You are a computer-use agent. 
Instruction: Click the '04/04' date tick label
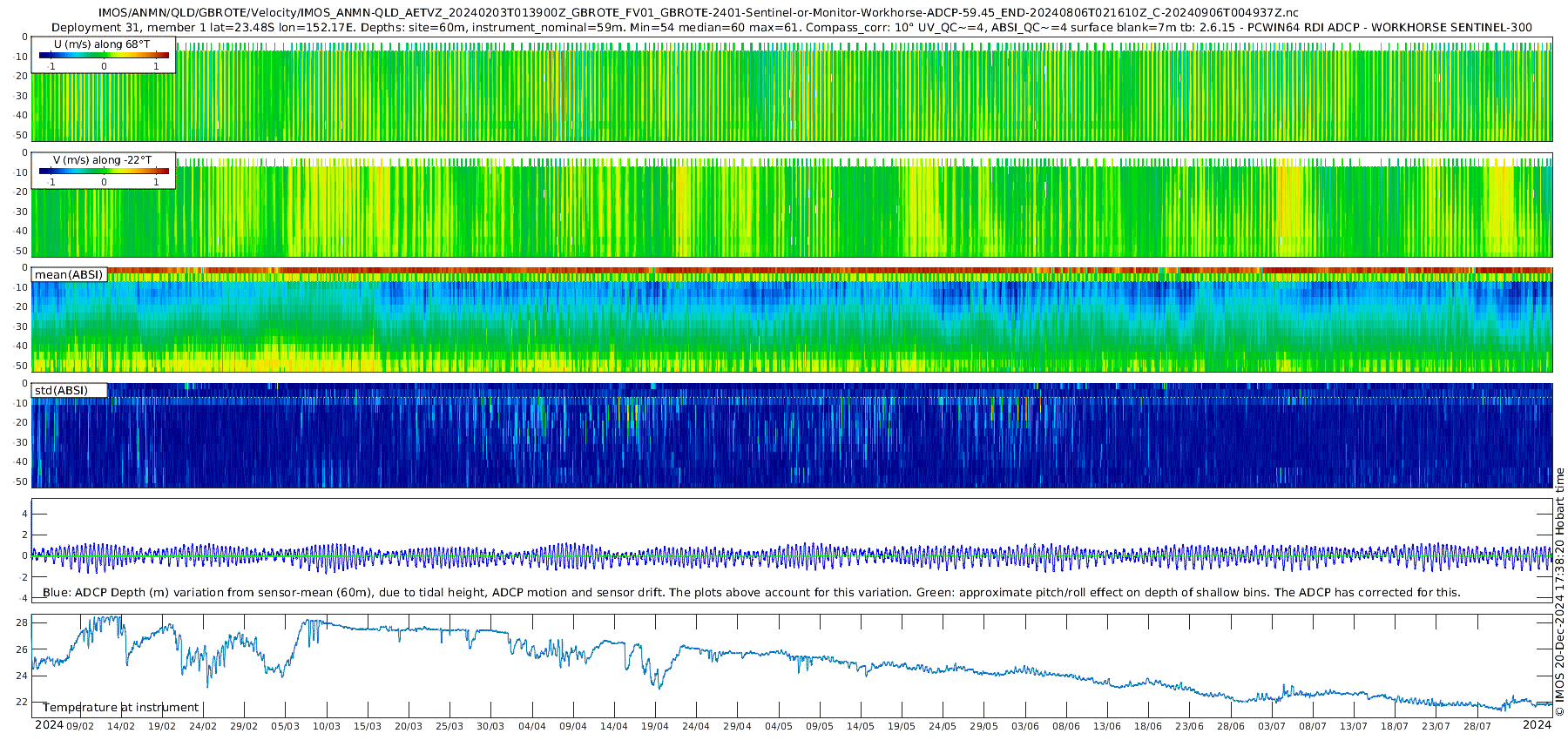tap(532, 726)
